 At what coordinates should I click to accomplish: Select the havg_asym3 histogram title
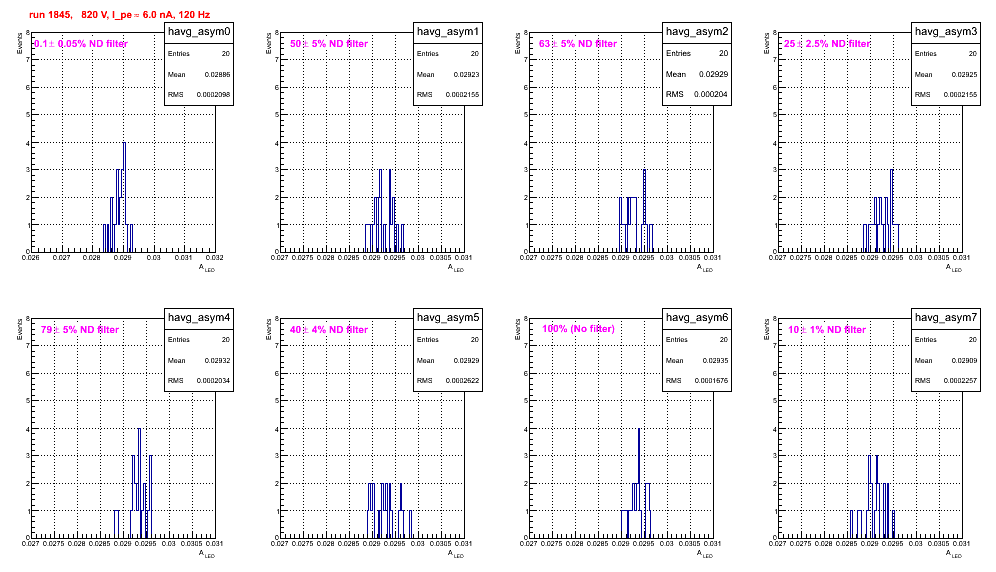[946, 32]
